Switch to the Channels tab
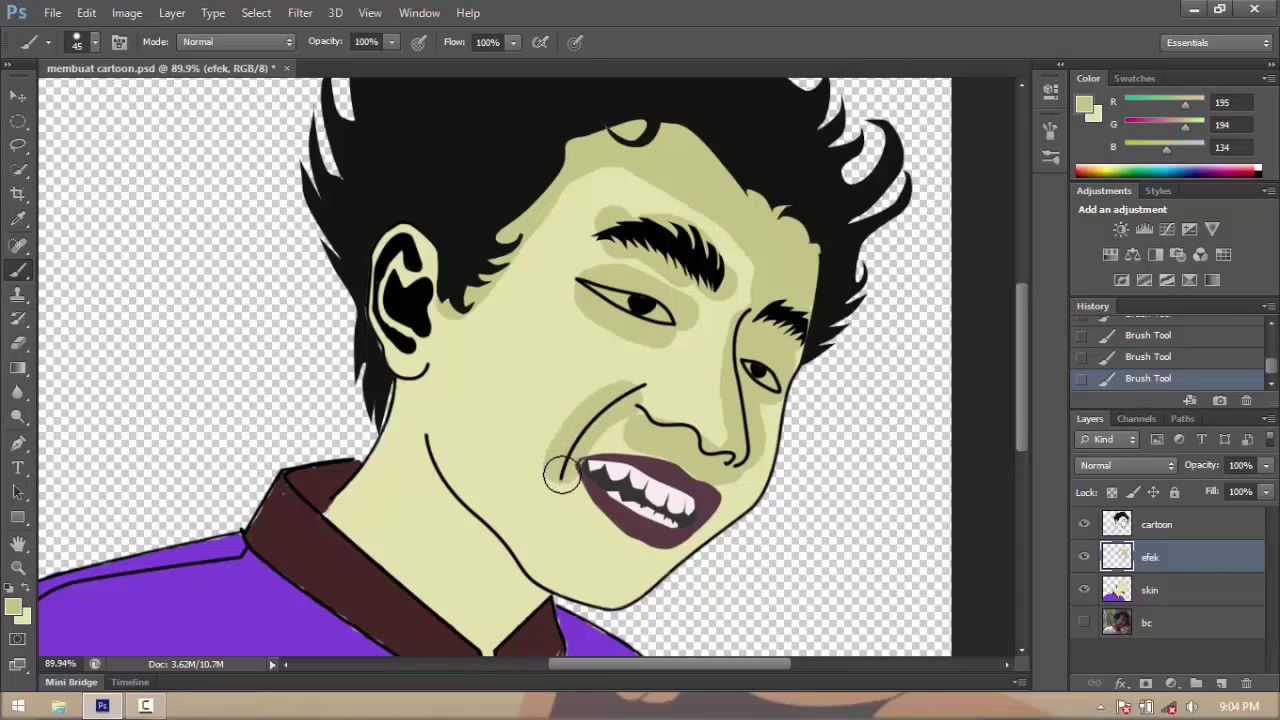1280x720 pixels. (1136, 419)
